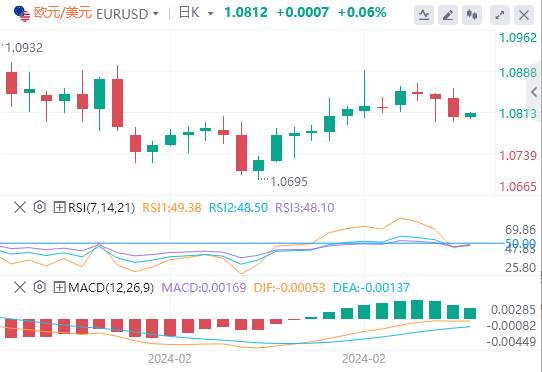542x372 pixels.
Task: Open the 日K timeframe dropdown
Action: click(x=196, y=13)
